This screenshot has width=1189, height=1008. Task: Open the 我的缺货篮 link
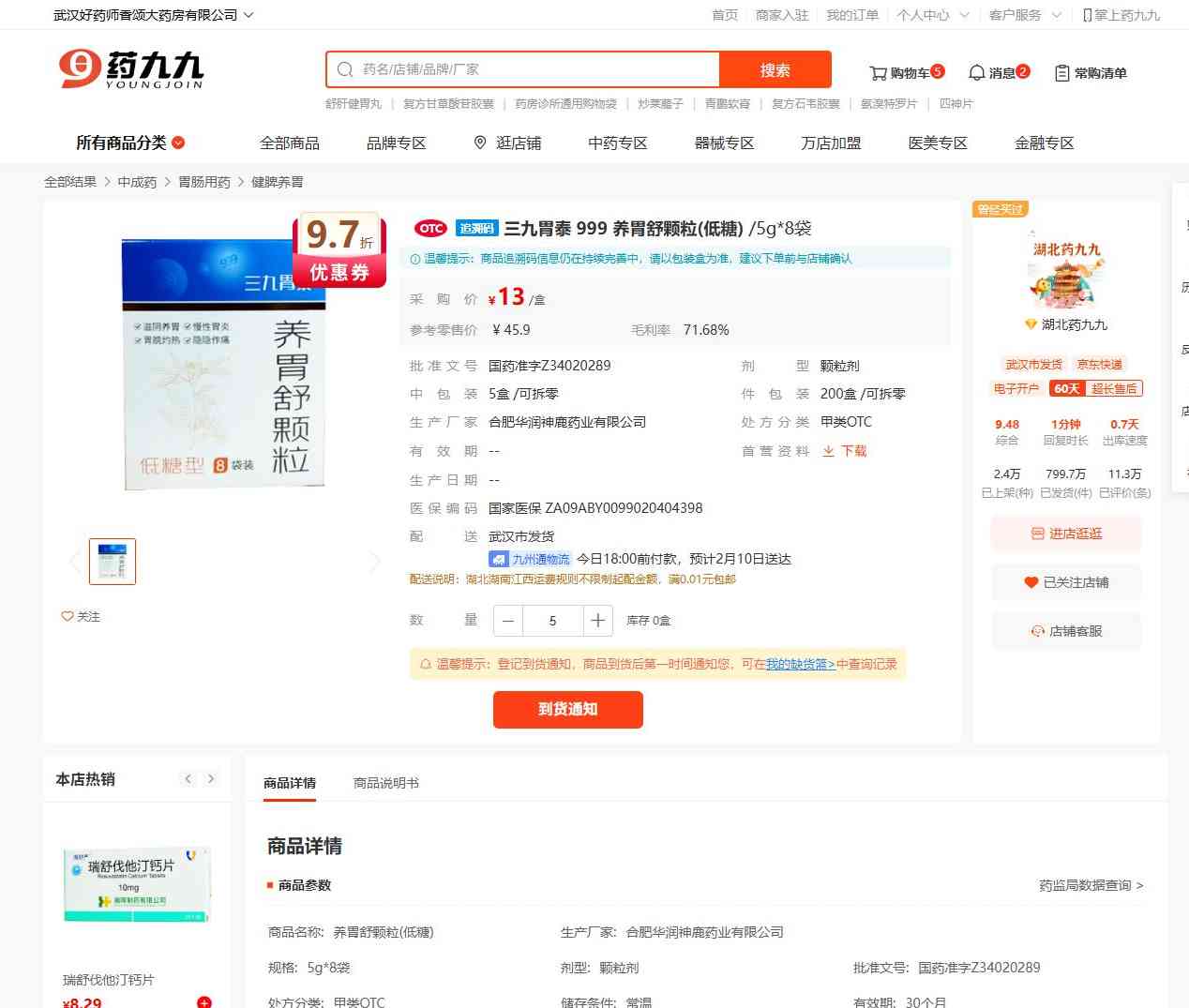pyautogui.click(x=800, y=664)
